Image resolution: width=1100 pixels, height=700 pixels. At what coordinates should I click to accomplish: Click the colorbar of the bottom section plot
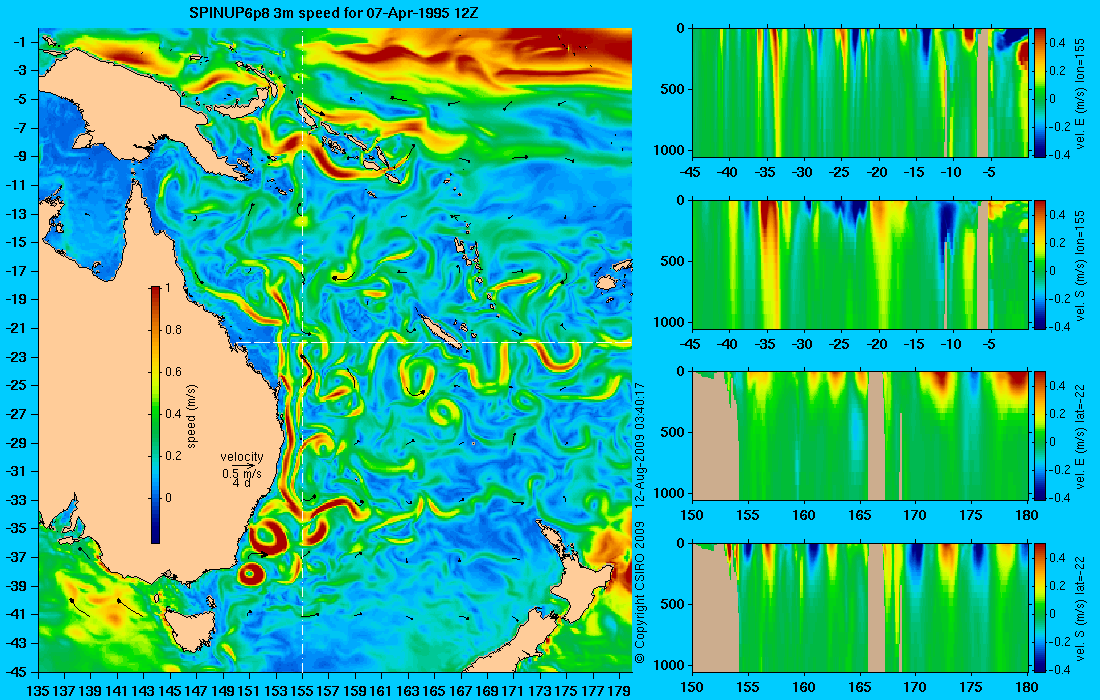(1039, 607)
